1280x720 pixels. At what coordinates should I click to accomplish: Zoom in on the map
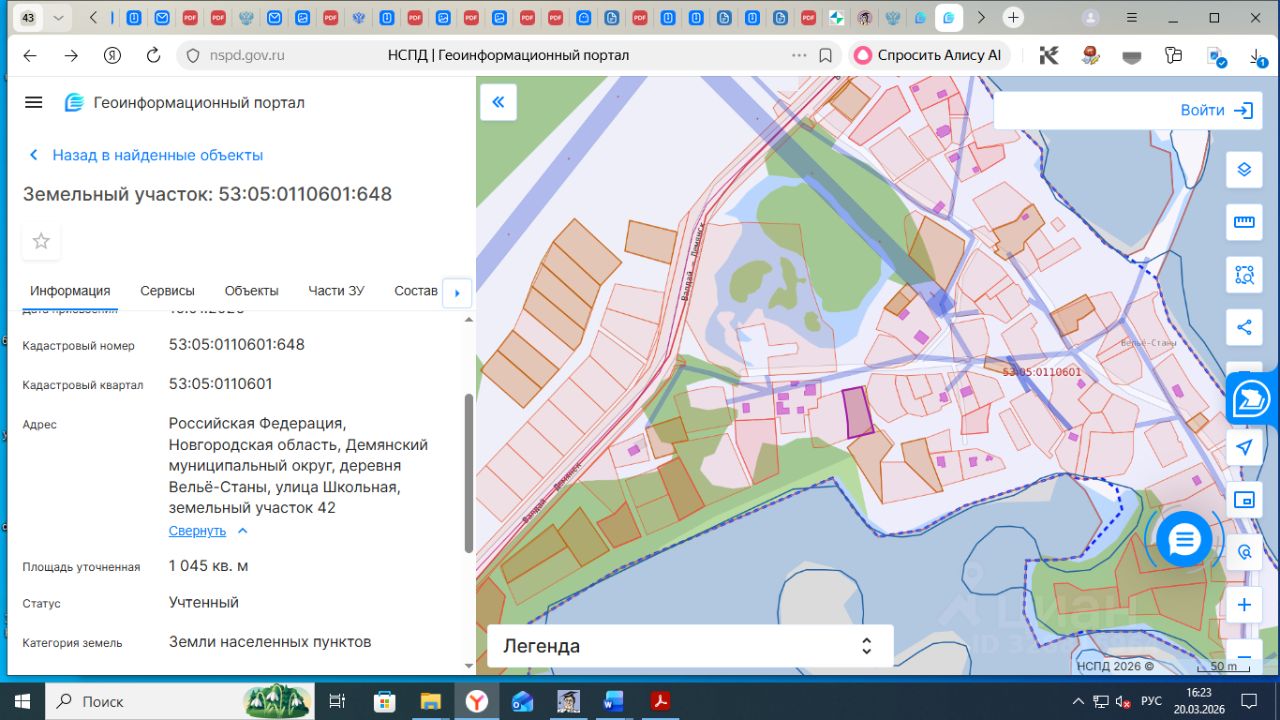(x=1244, y=605)
